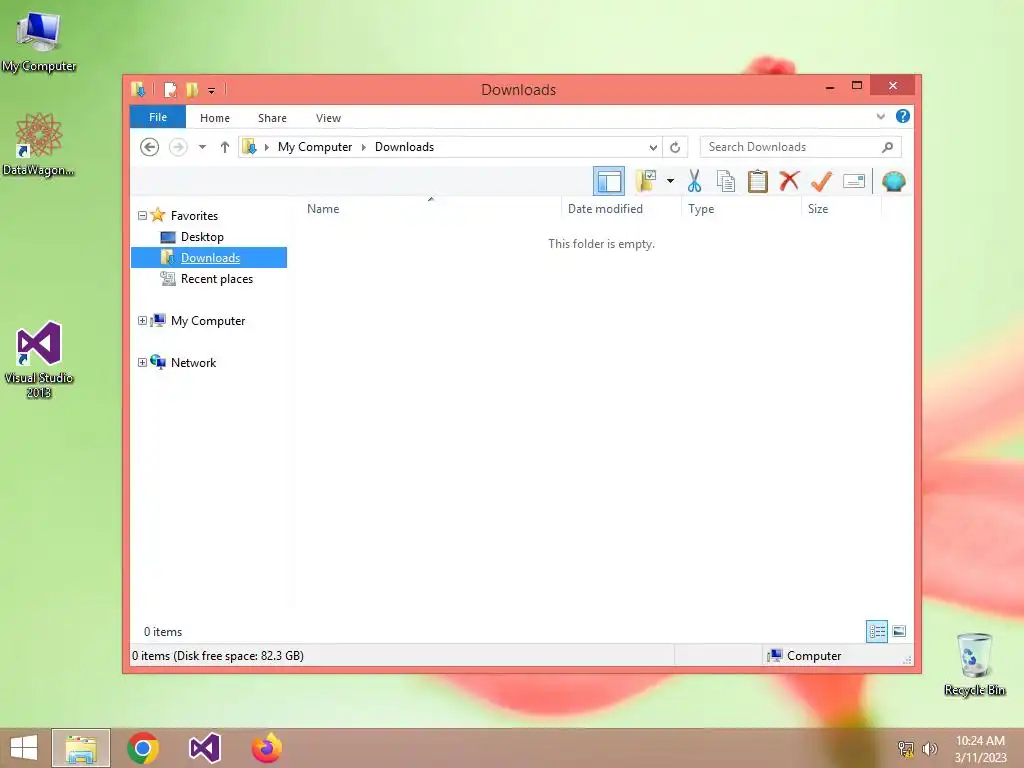This screenshot has height=768, width=1024.
Task: Open the Windows Start button
Action: click(24, 748)
